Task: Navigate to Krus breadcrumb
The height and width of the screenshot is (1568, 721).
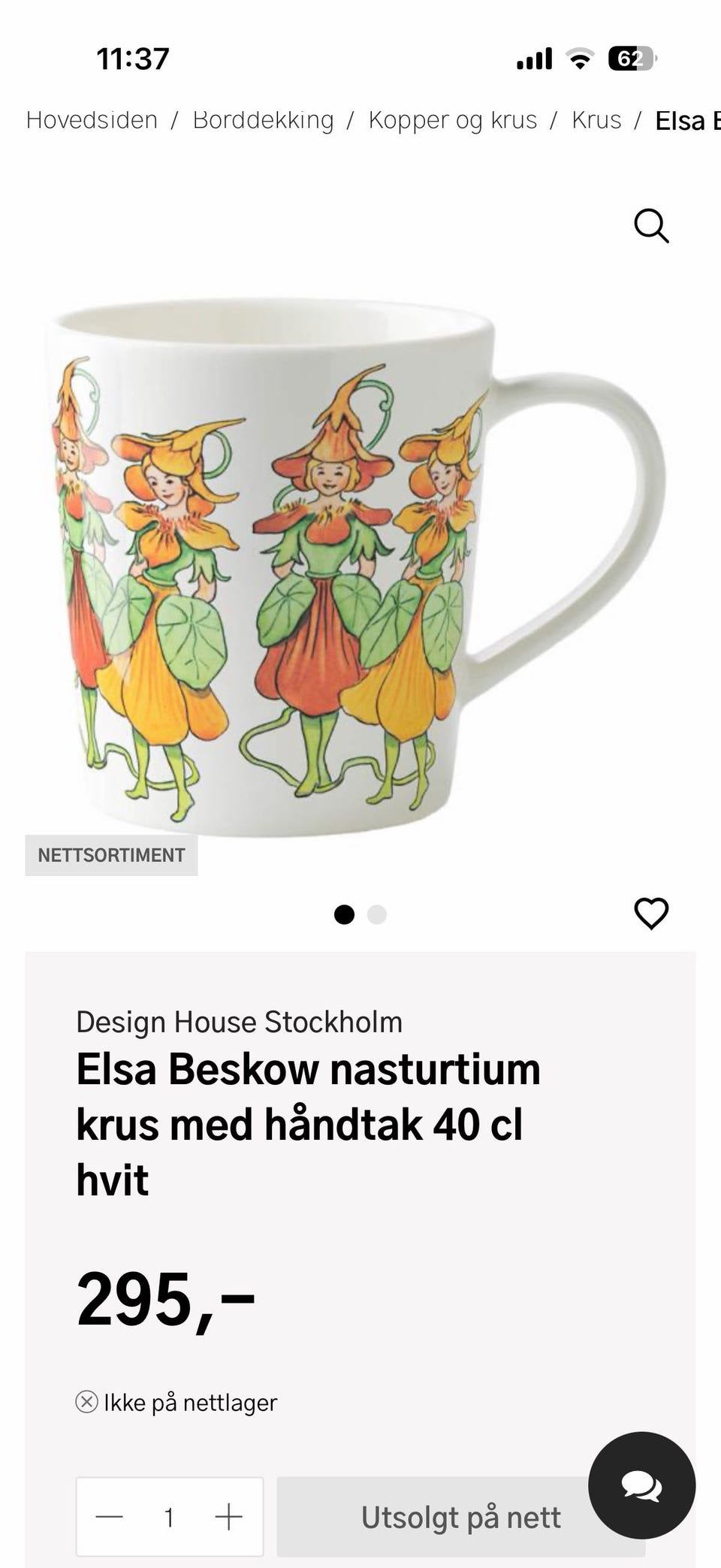Action: pos(596,120)
